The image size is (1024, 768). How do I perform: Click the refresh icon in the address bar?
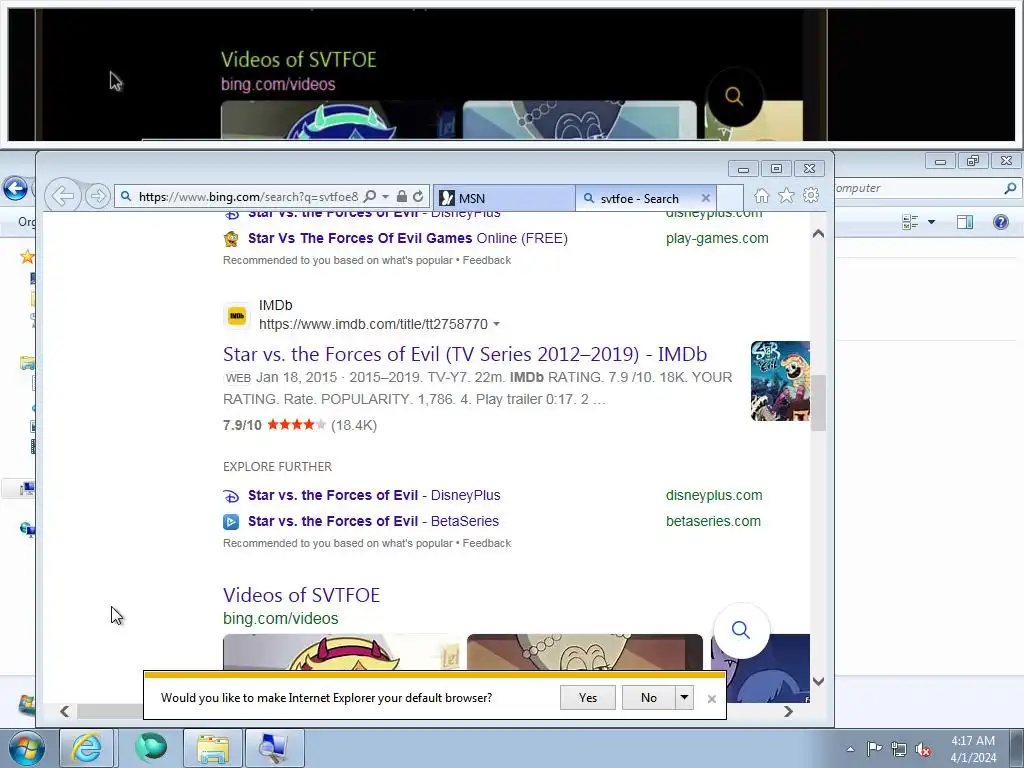pos(418,196)
